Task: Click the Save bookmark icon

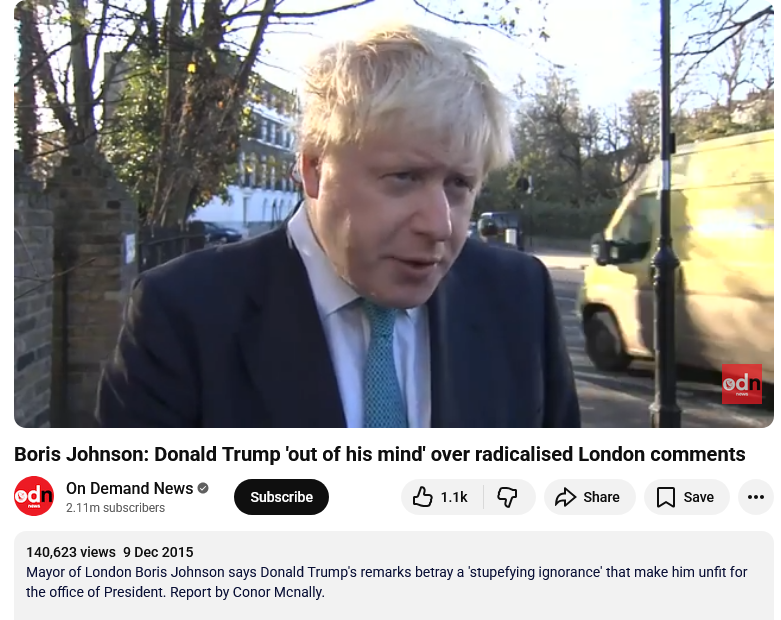Action: point(665,497)
